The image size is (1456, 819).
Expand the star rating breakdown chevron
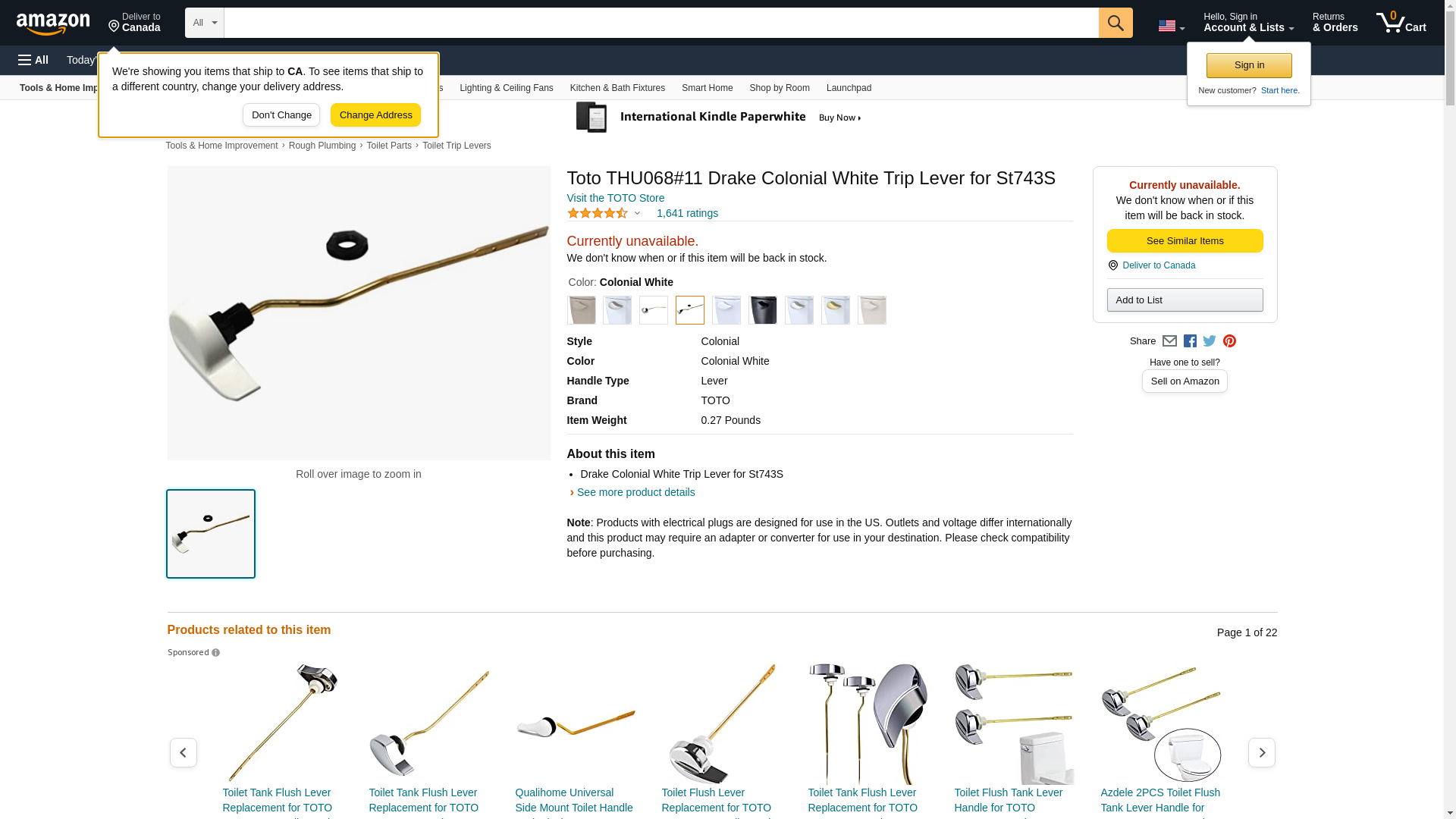click(x=637, y=213)
